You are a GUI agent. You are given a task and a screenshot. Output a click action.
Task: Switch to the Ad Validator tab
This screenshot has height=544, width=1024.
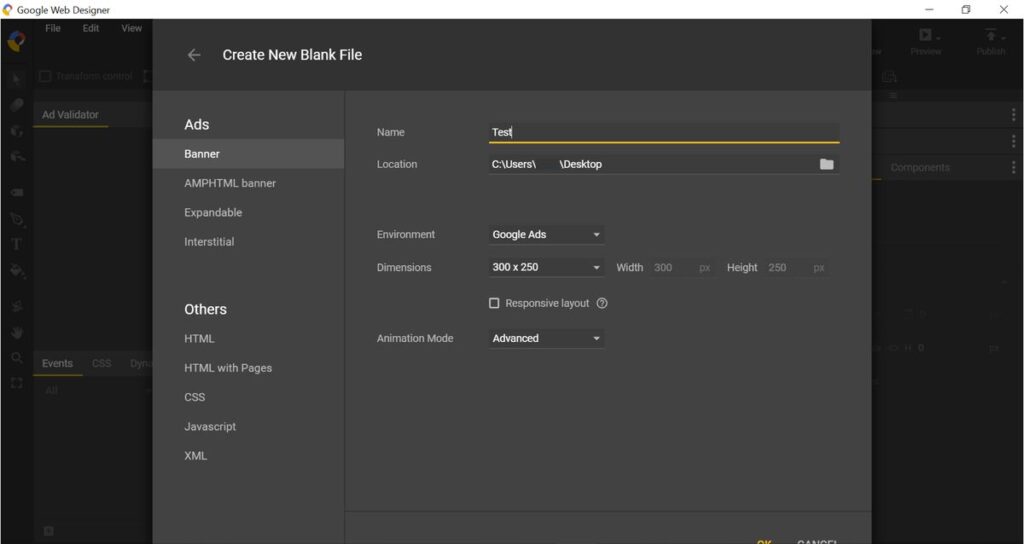pyautogui.click(x=71, y=115)
